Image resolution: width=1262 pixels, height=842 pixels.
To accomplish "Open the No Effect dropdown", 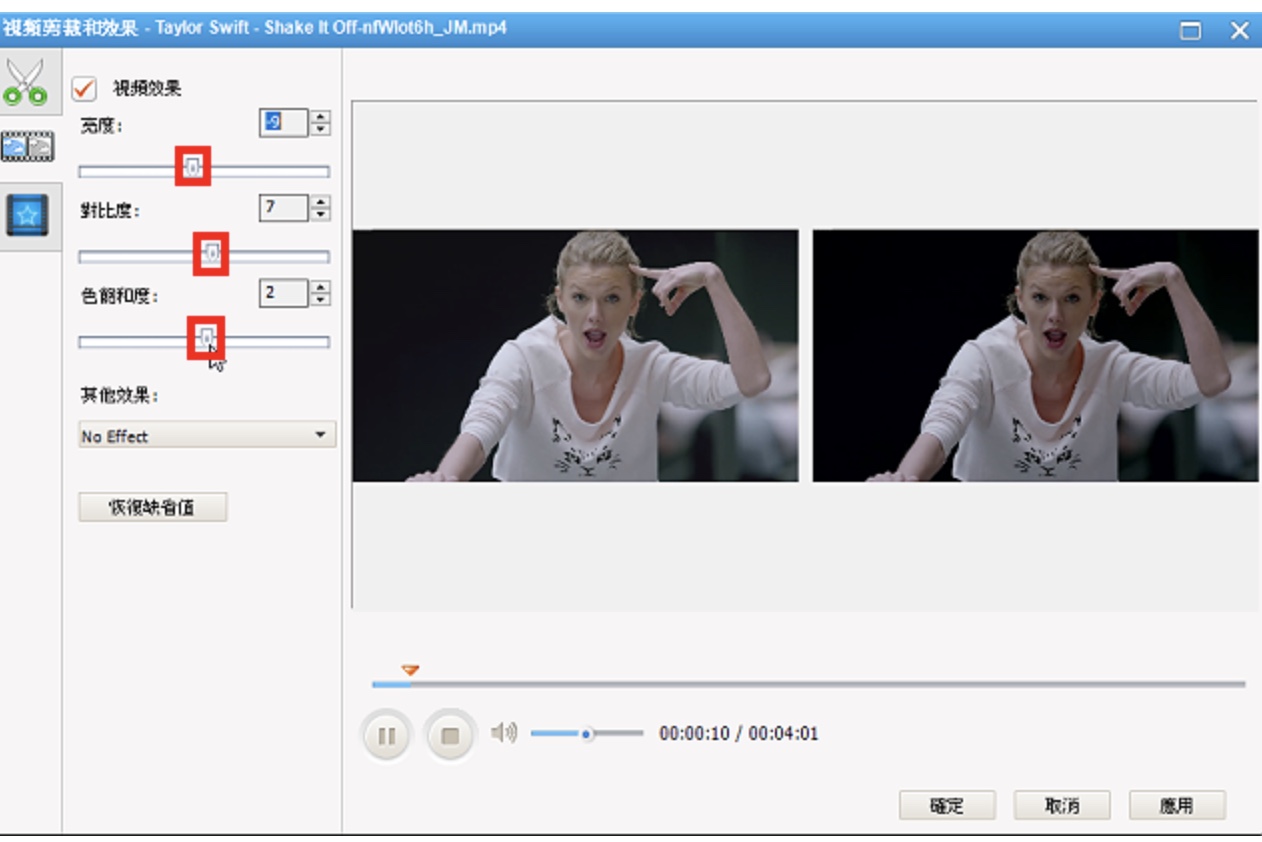I will (x=207, y=436).
